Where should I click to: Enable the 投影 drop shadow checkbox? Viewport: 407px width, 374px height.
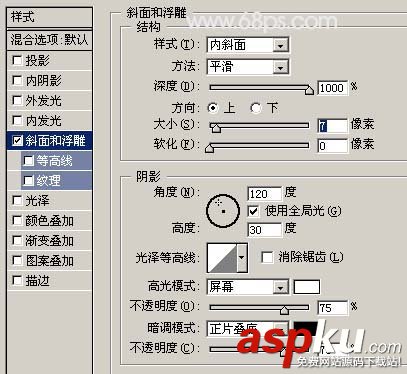coord(17,60)
